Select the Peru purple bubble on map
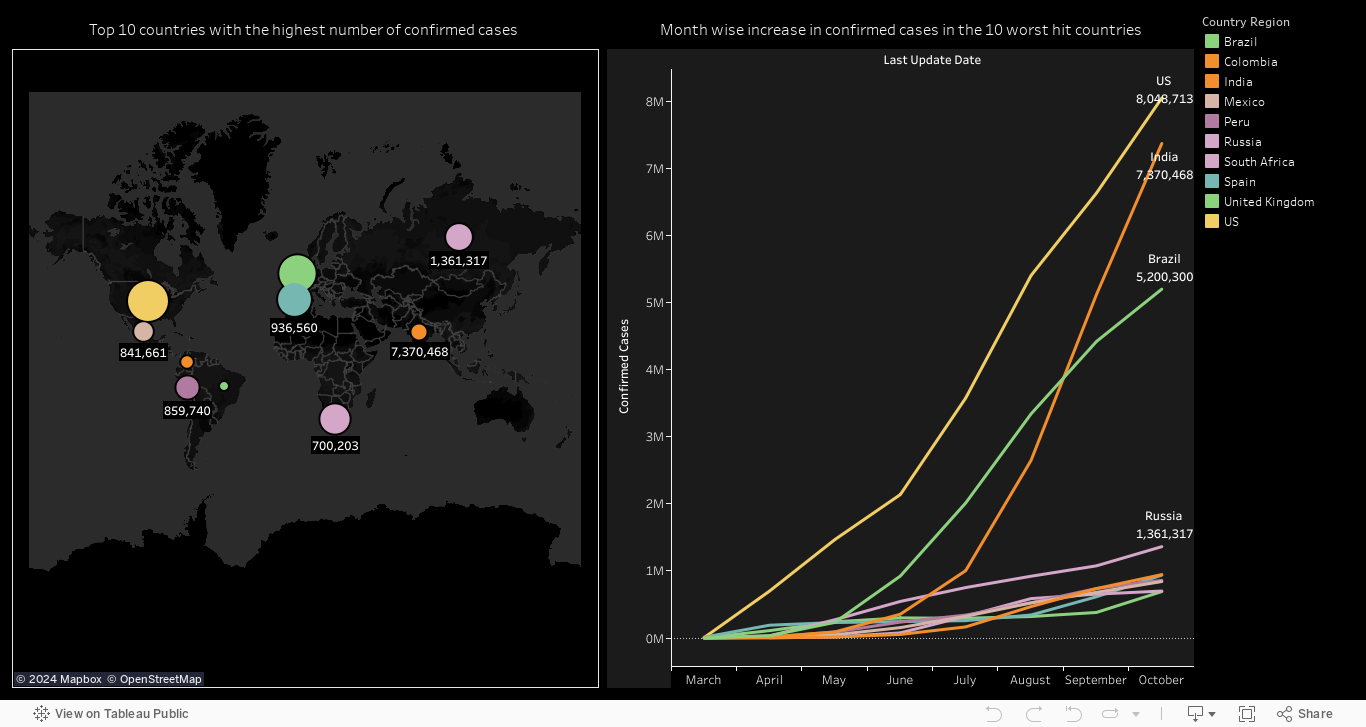1366x727 pixels. (187, 387)
